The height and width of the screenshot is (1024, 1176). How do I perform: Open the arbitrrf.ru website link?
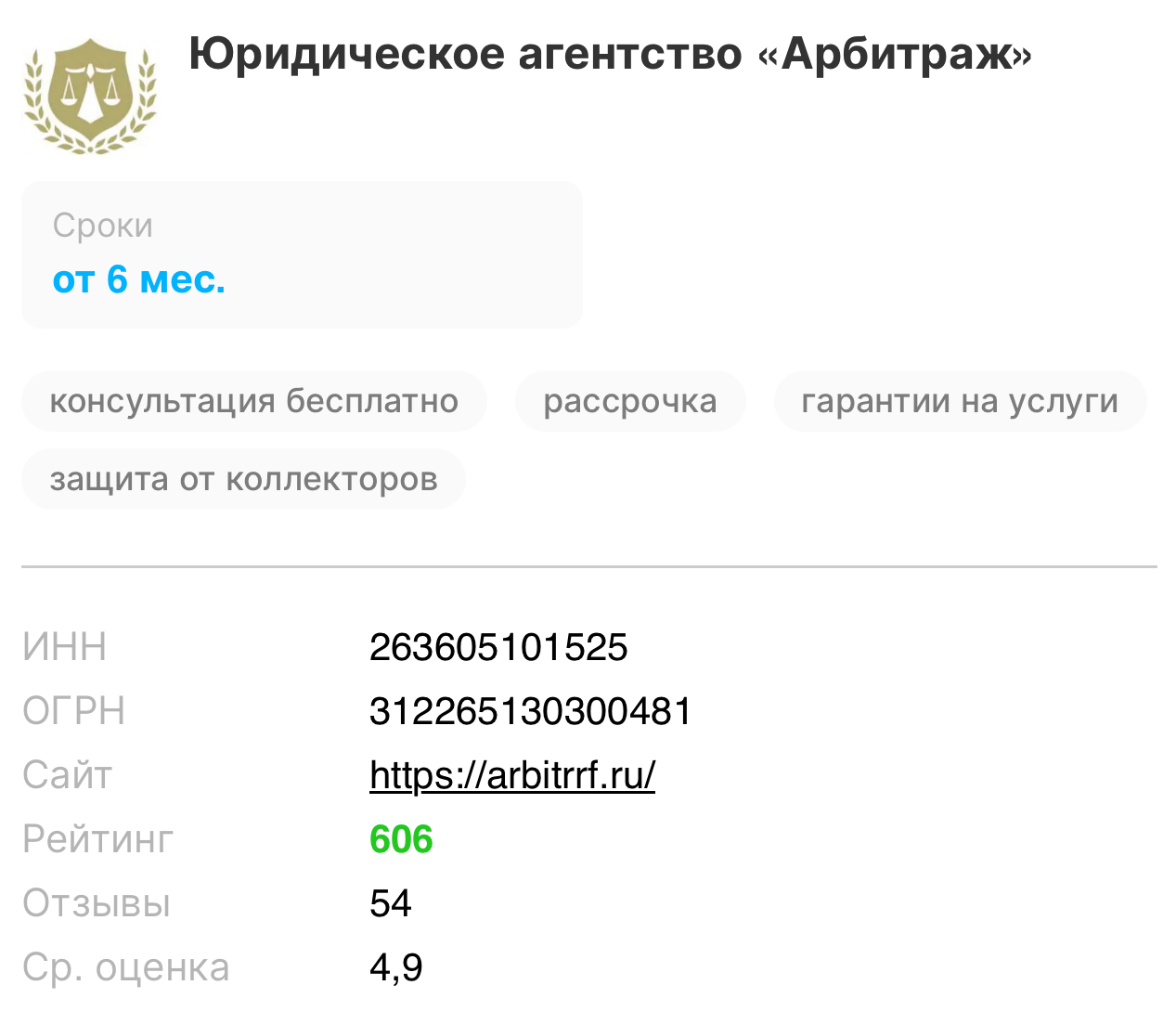[x=512, y=775]
